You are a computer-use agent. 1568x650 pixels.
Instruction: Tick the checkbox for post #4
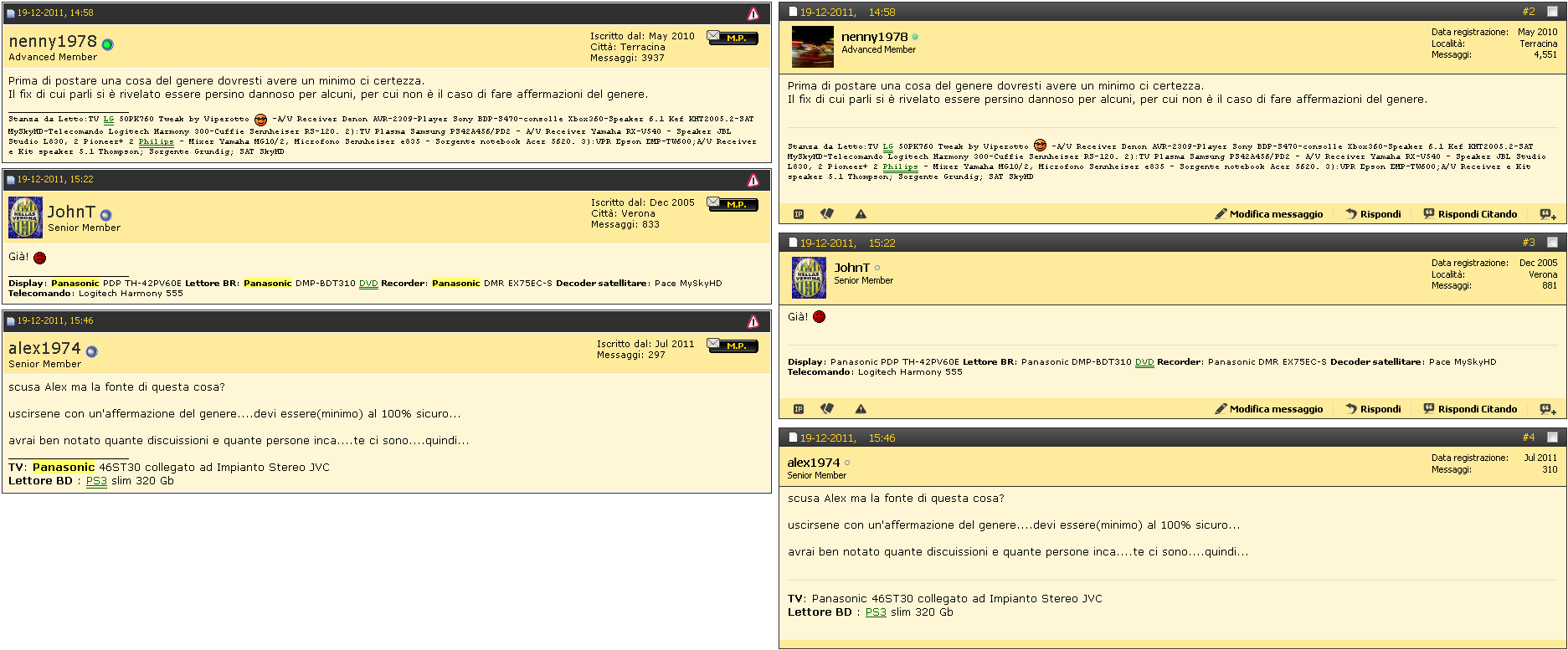tap(1552, 438)
